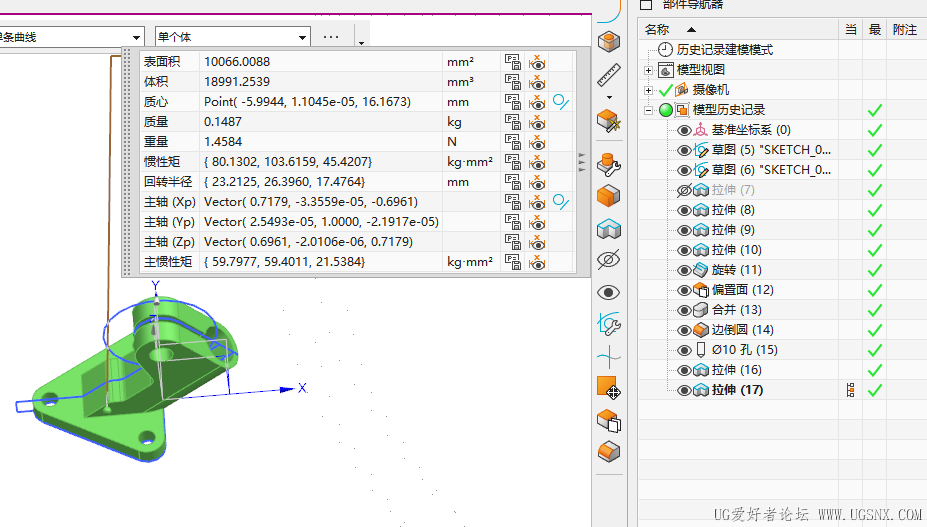Click the crossed-out eye hide icon in the sidebar
The width and height of the screenshot is (927, 527).
click(x=608, y=261)
